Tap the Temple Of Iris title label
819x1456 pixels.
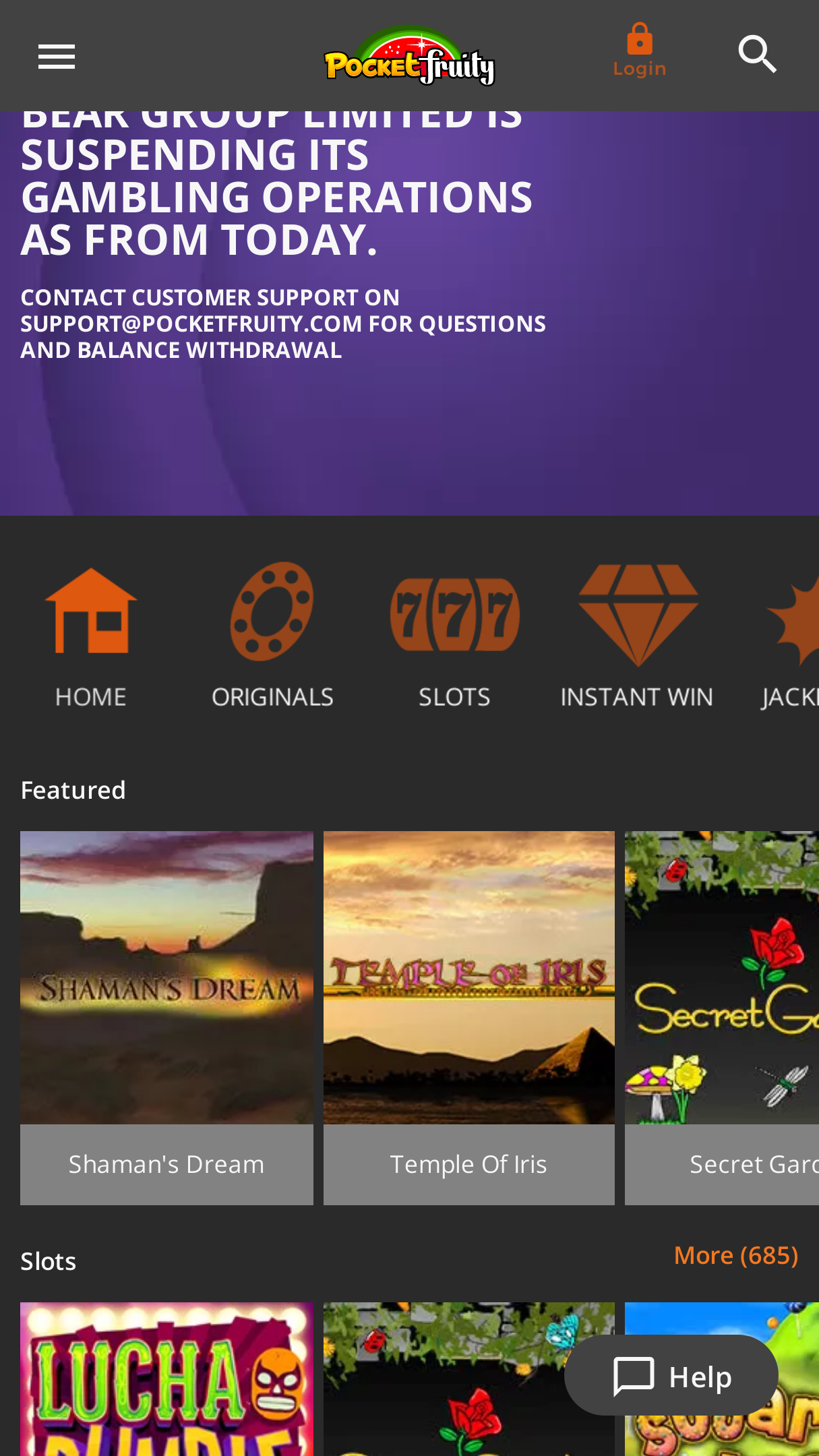(x=468, y=1164)
